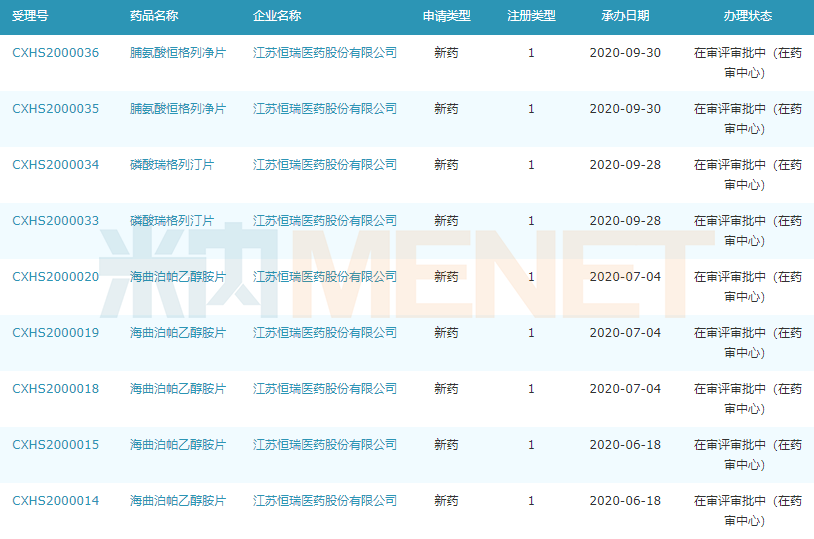This screenshot has width=814, height=539.
Task: Open acceptance number CXHS2000014 link
Action: coord(56,501)
